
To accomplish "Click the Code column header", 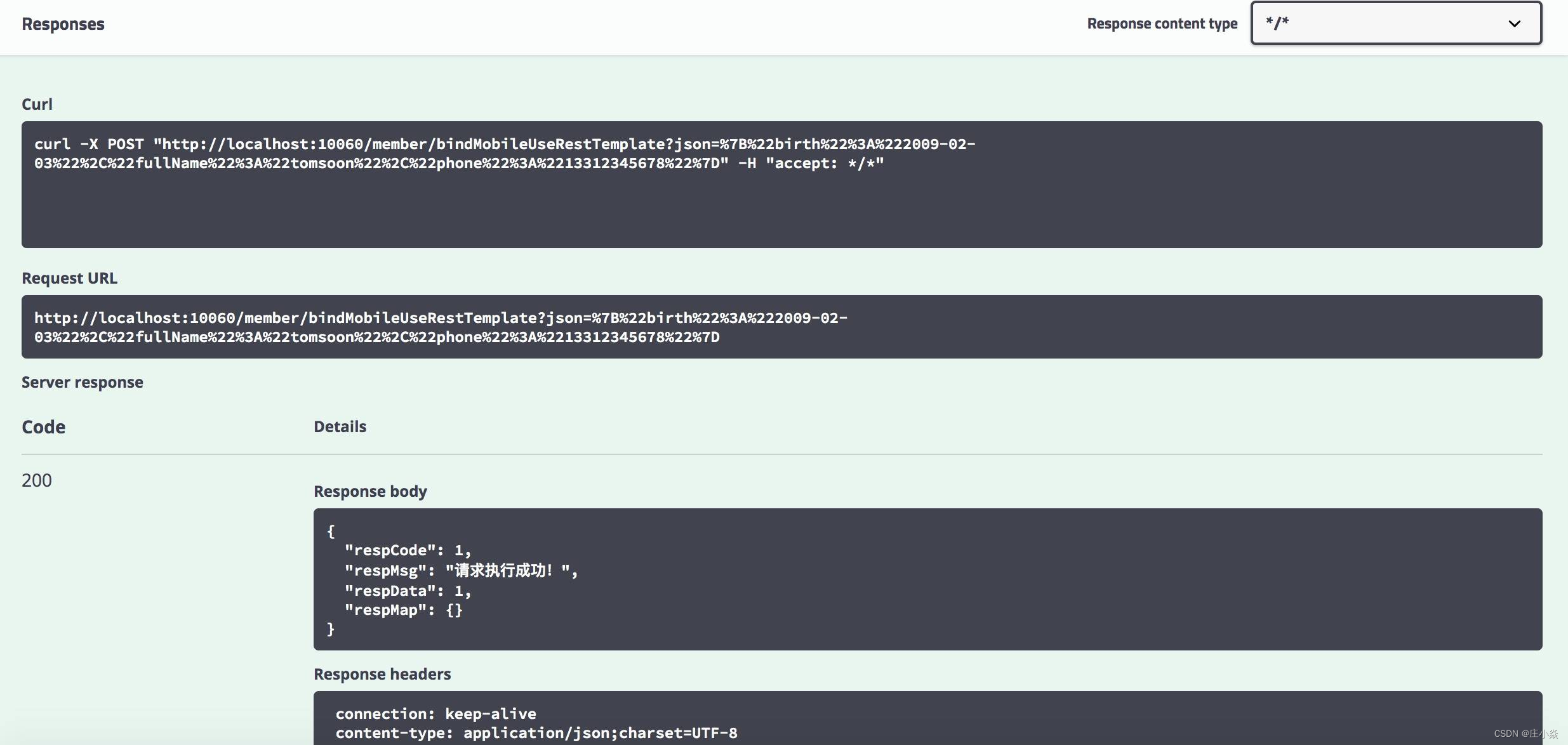I will (43, 427).
